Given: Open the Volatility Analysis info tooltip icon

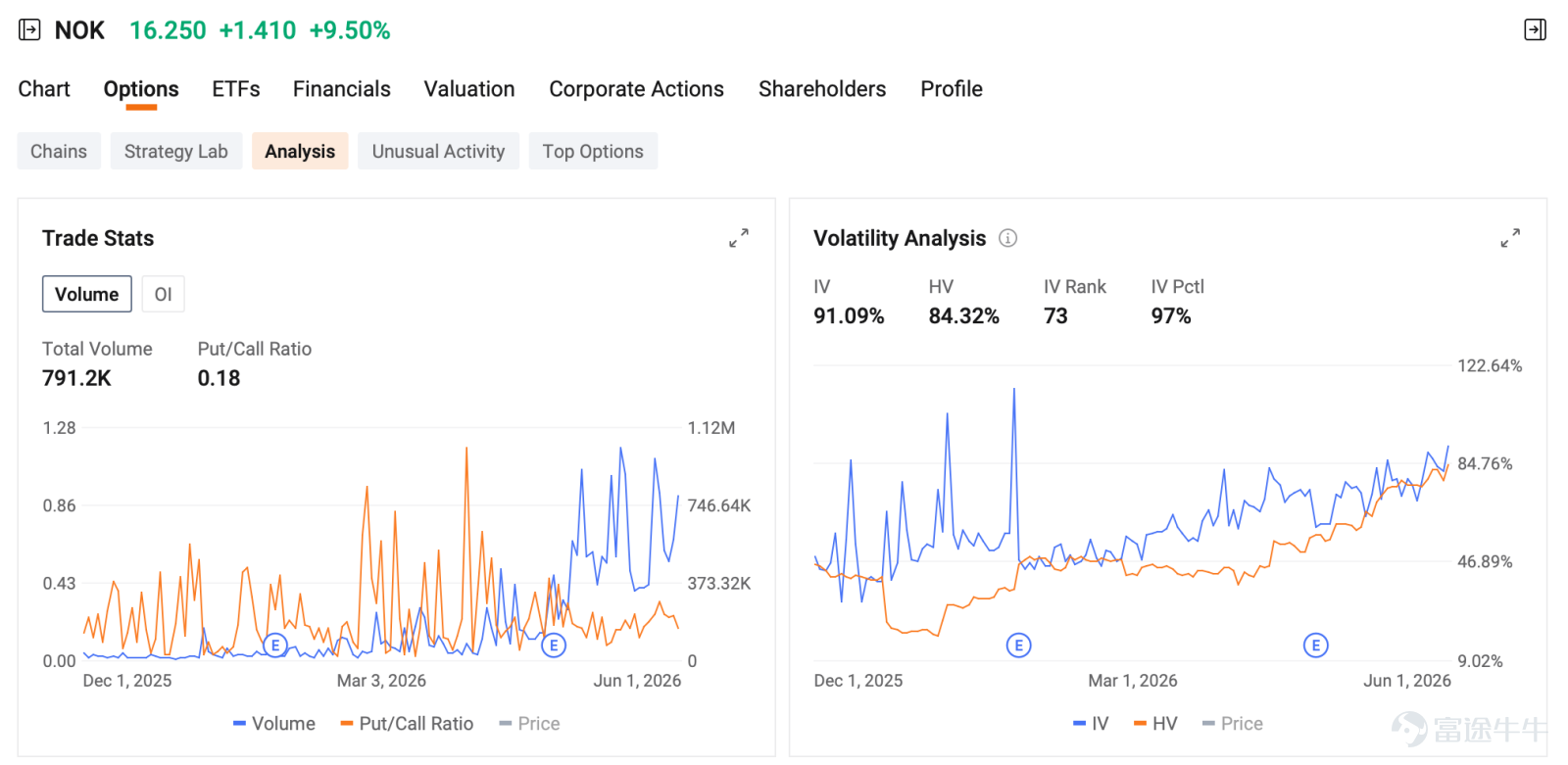Looking at the screenshot, I should coord(1007,238).
